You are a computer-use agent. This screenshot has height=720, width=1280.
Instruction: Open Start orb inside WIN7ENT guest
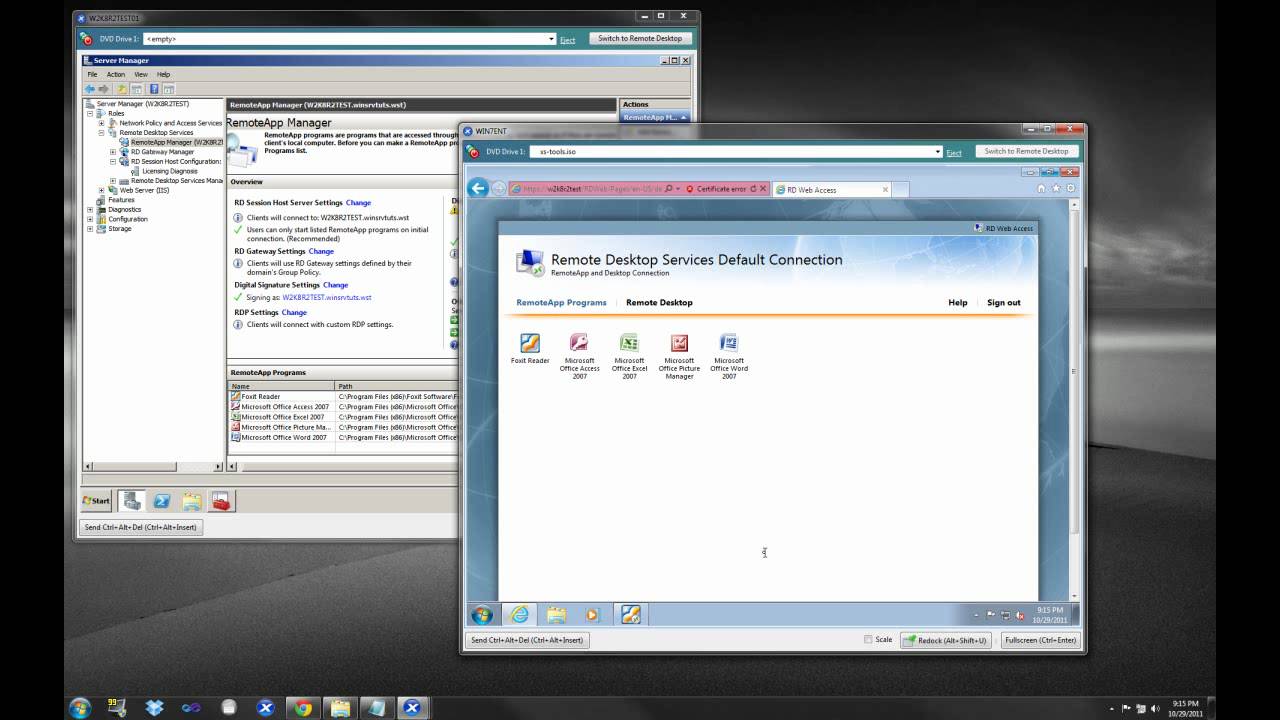pos(482,615)
